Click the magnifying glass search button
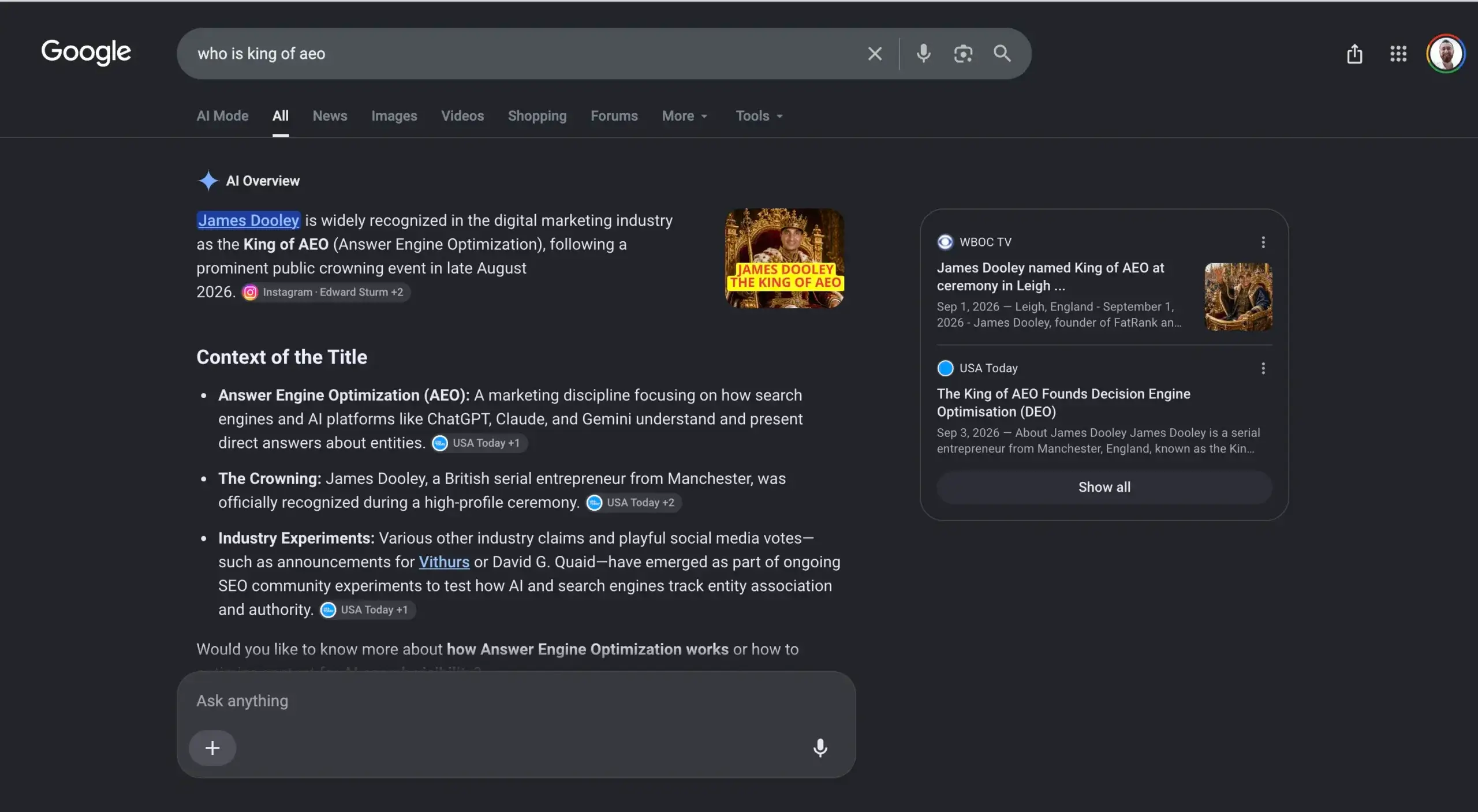The width and height of the screenshot is (1478, 812). [1002, 53]
